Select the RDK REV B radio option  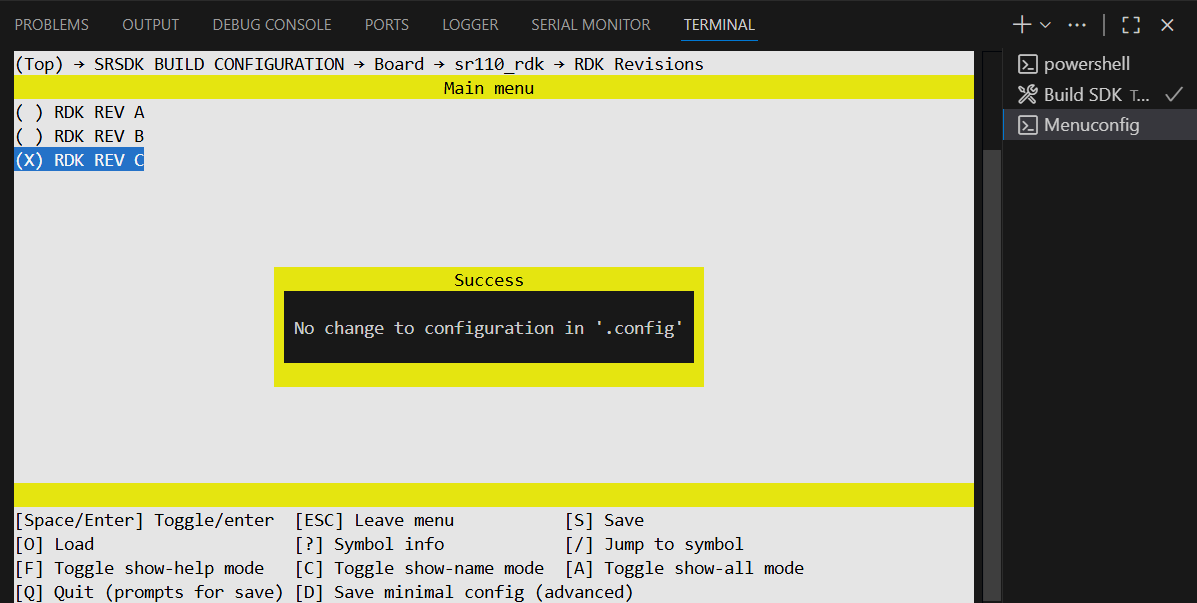(80, 136)
